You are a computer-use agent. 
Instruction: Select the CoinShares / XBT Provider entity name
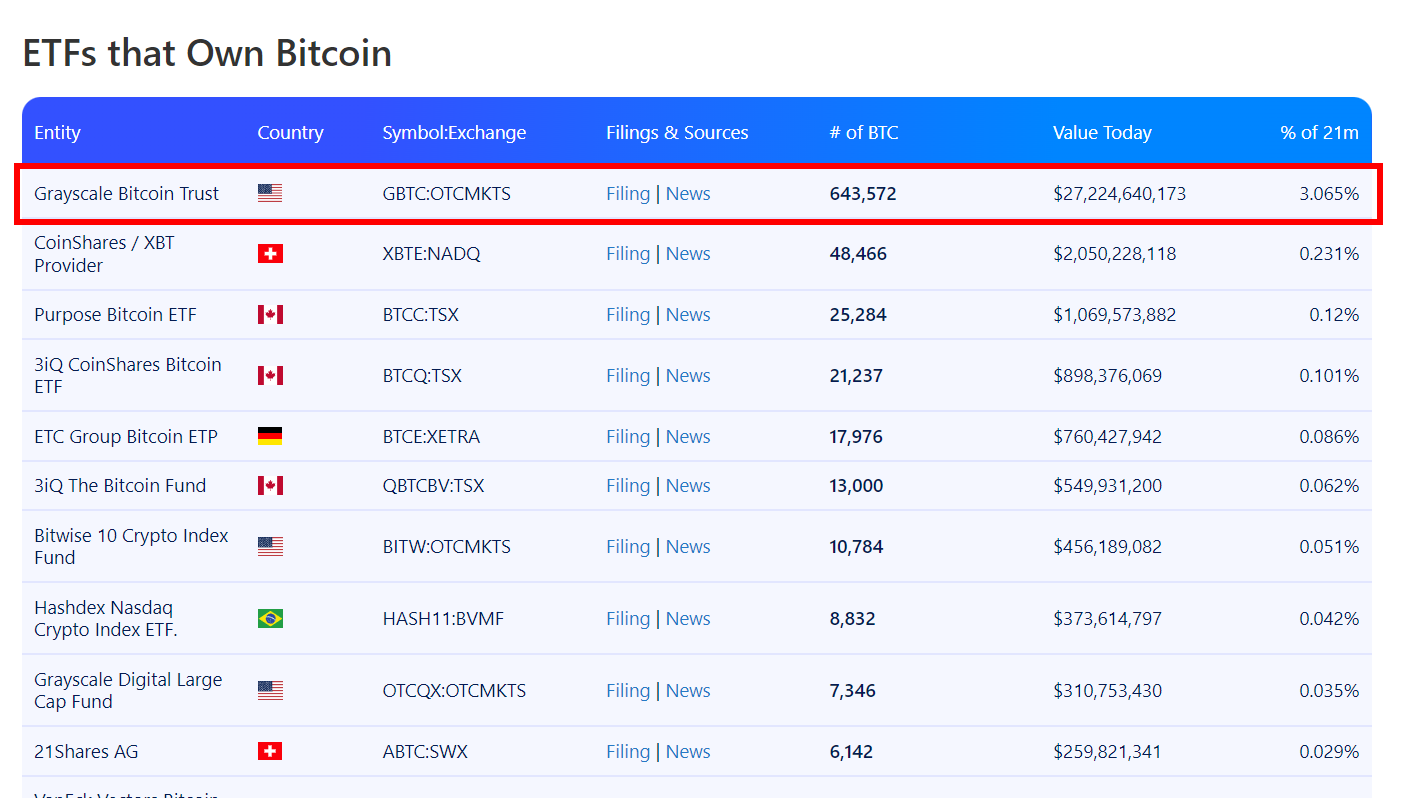[104, 254]
